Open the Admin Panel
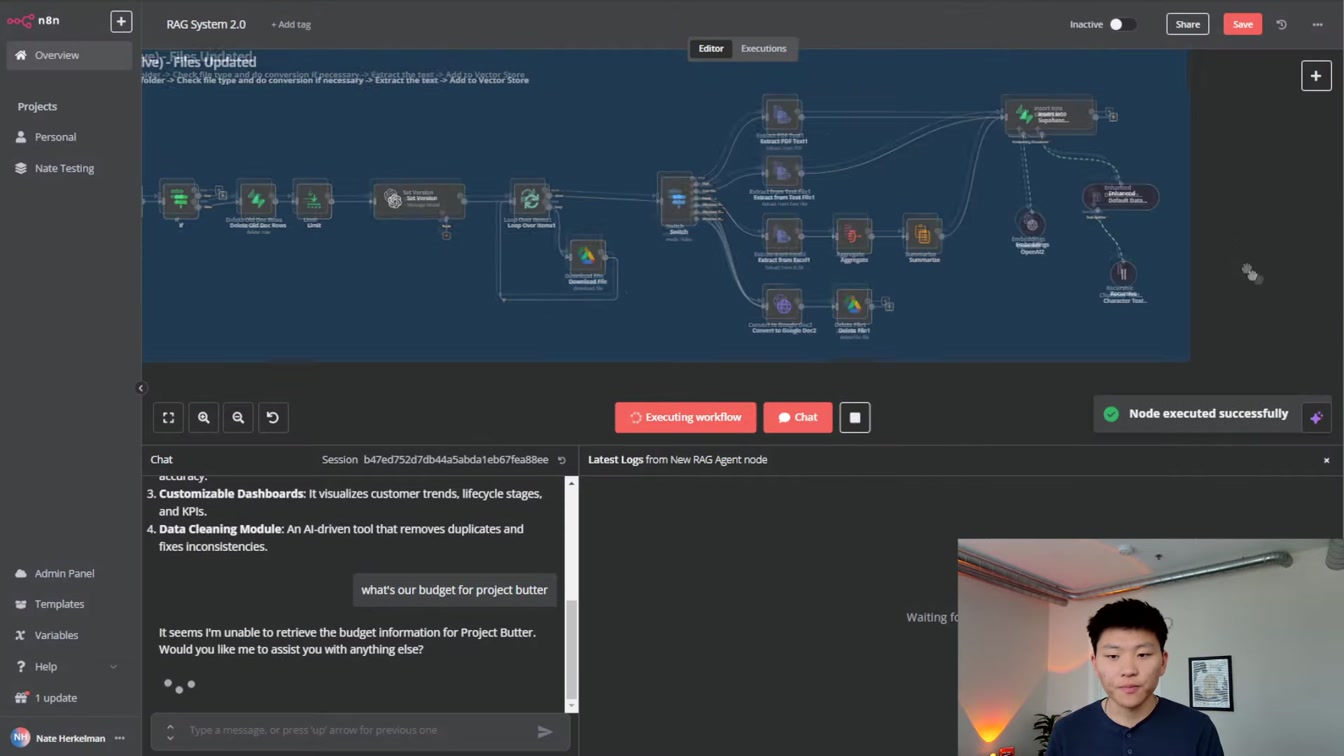Screen dimensions: 1344x756 tap(69, 573)
